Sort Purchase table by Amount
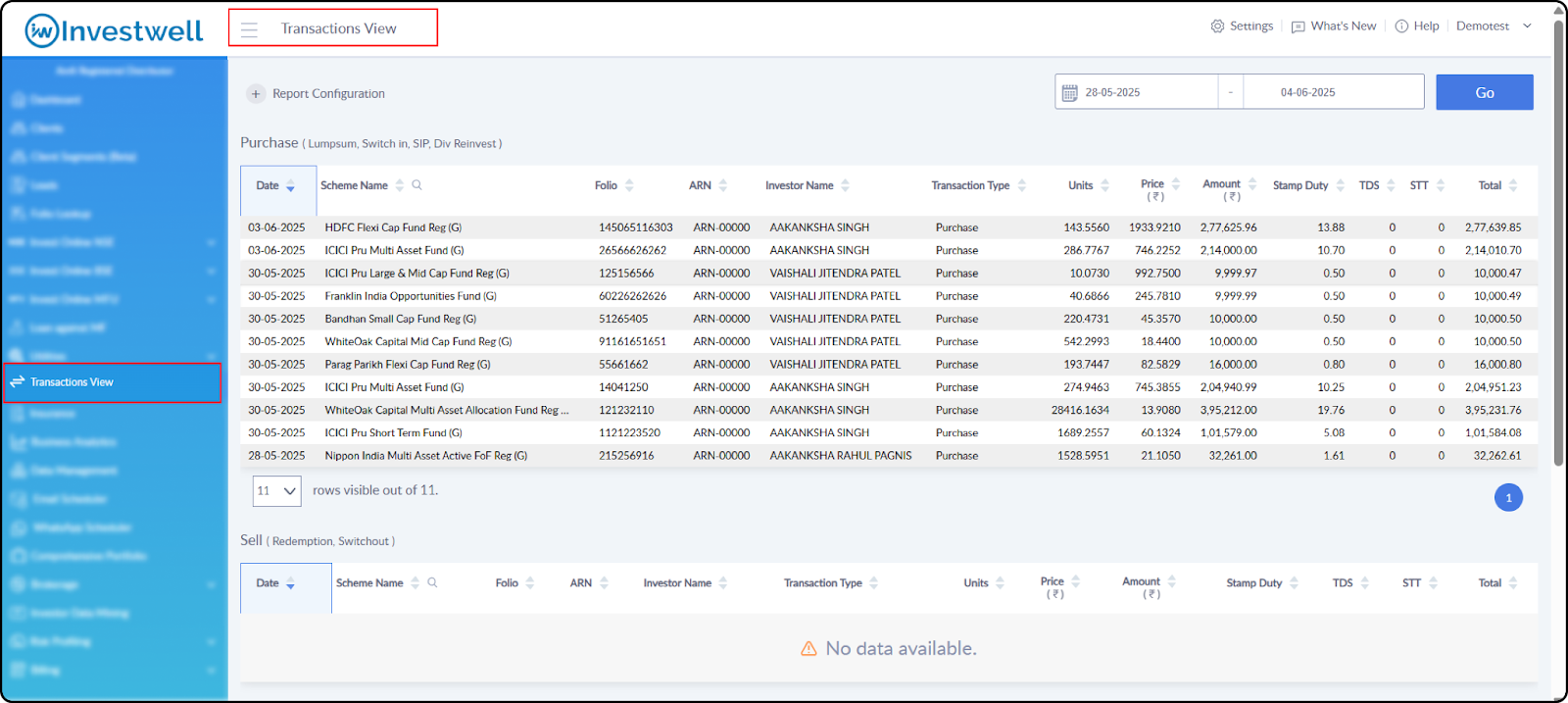Screen dimensions: 1568x703 (1251, 184)
